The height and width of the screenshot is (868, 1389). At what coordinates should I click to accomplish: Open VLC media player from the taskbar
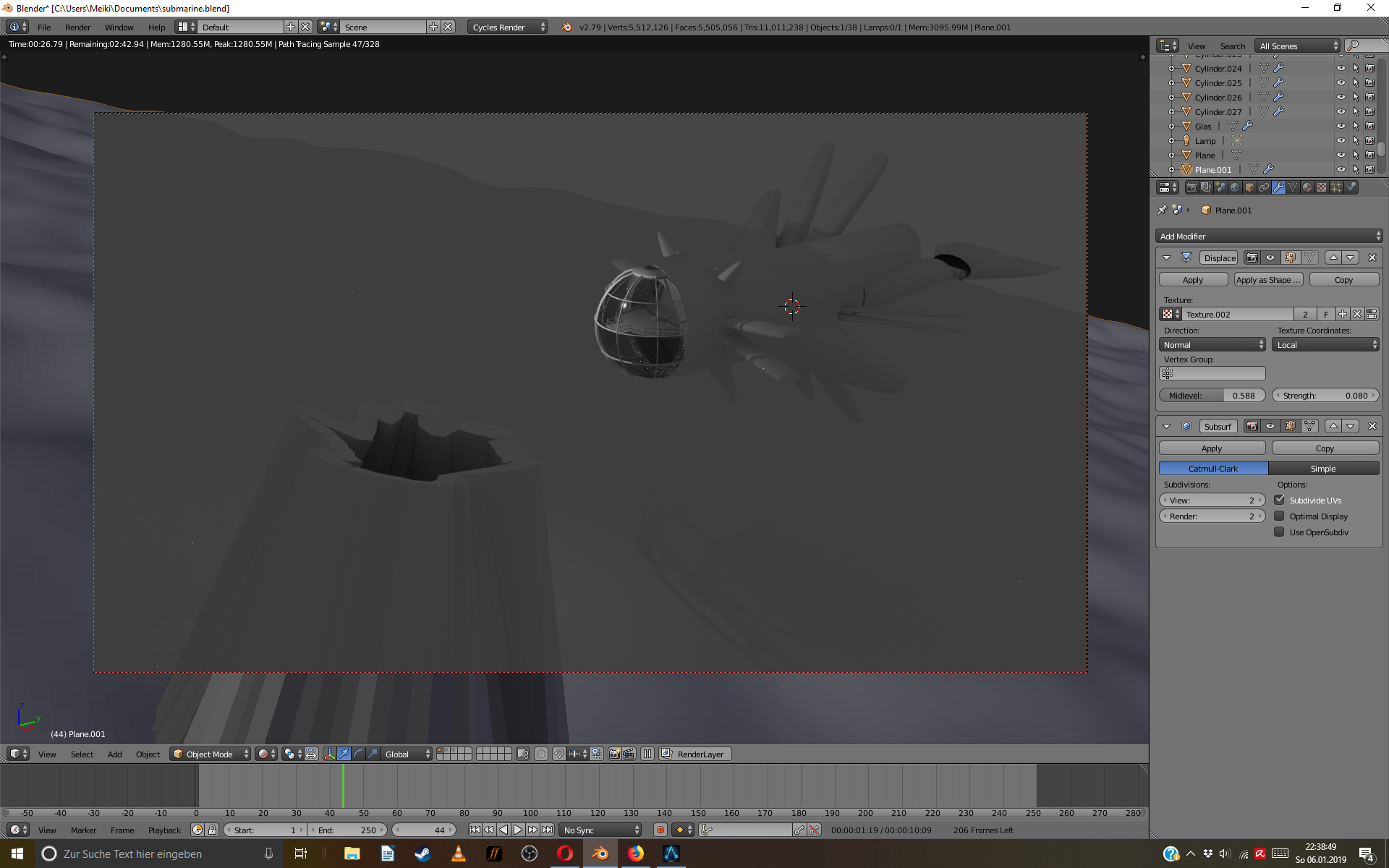(458, 854)
